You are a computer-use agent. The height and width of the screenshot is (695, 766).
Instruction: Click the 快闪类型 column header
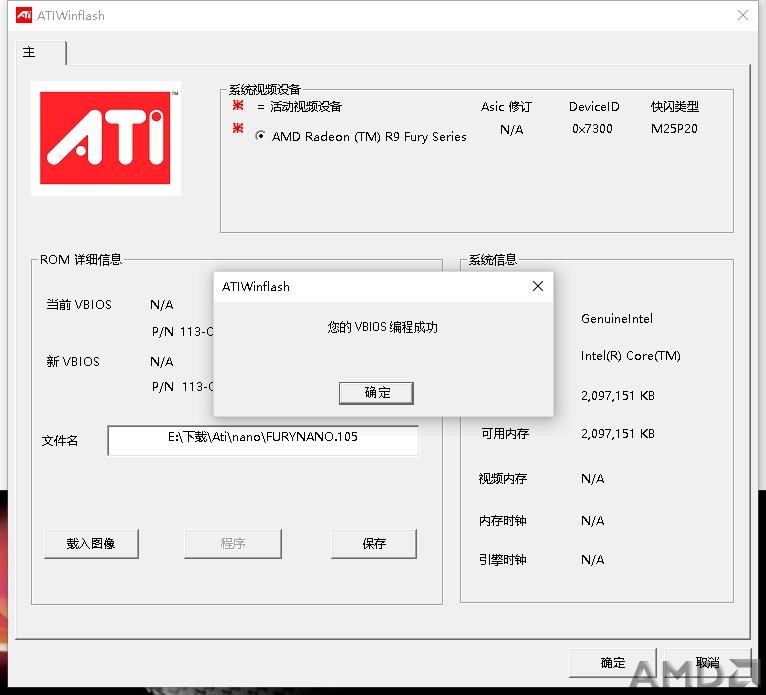pos(675,106)
